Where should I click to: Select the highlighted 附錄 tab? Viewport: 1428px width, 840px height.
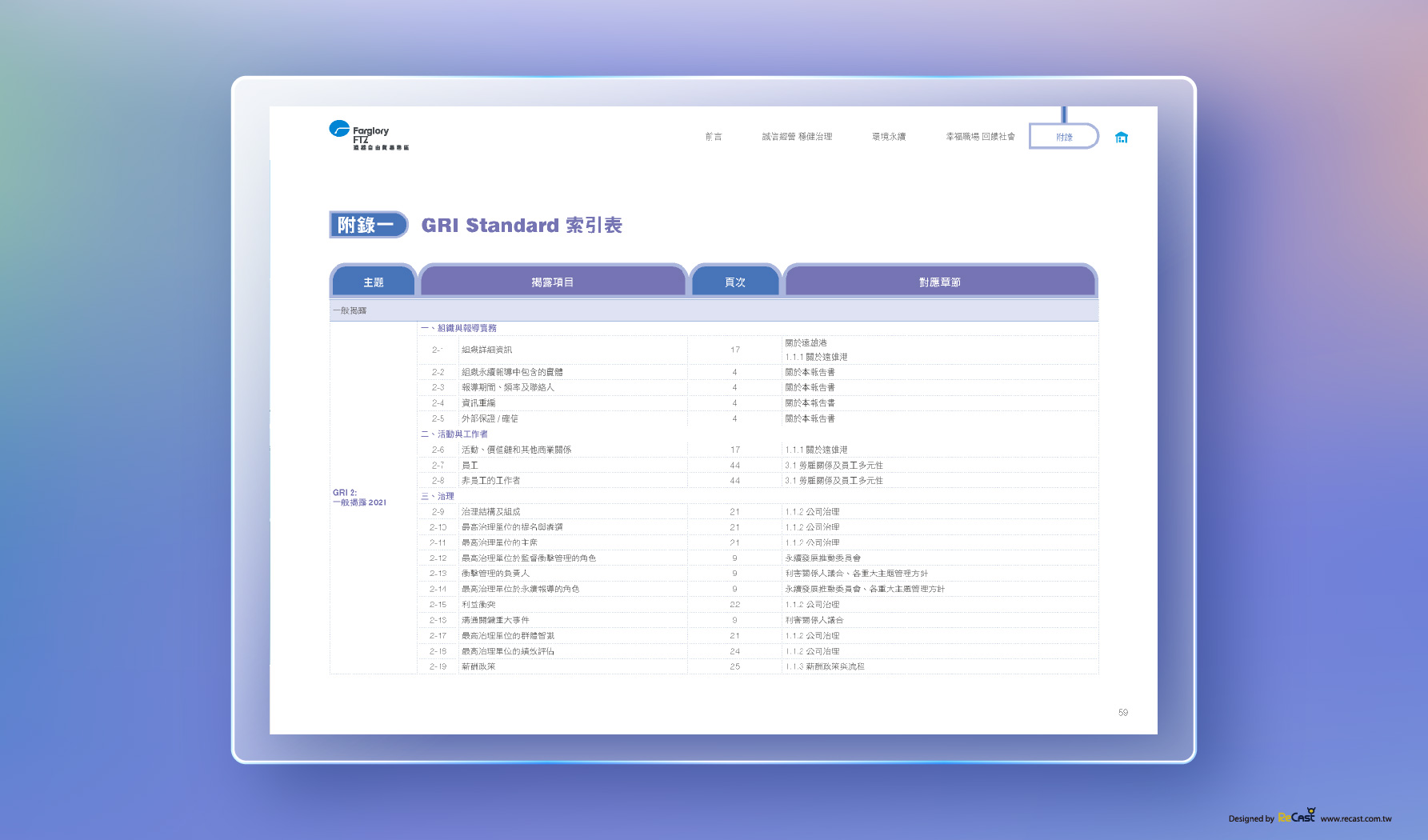[x=1064, y=137]
